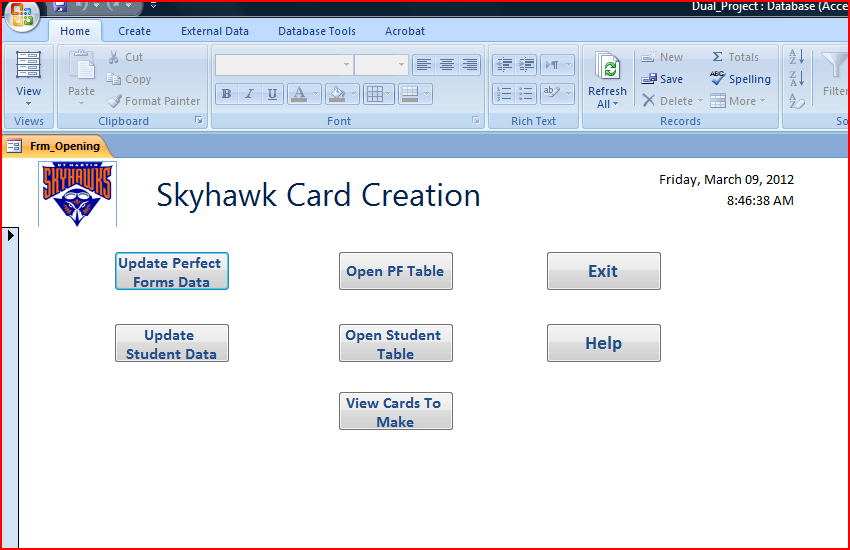The width and height of the screenshot is (850, 550).
Task: Toggle Bold formatting
Action: click(x=227, y=94)
